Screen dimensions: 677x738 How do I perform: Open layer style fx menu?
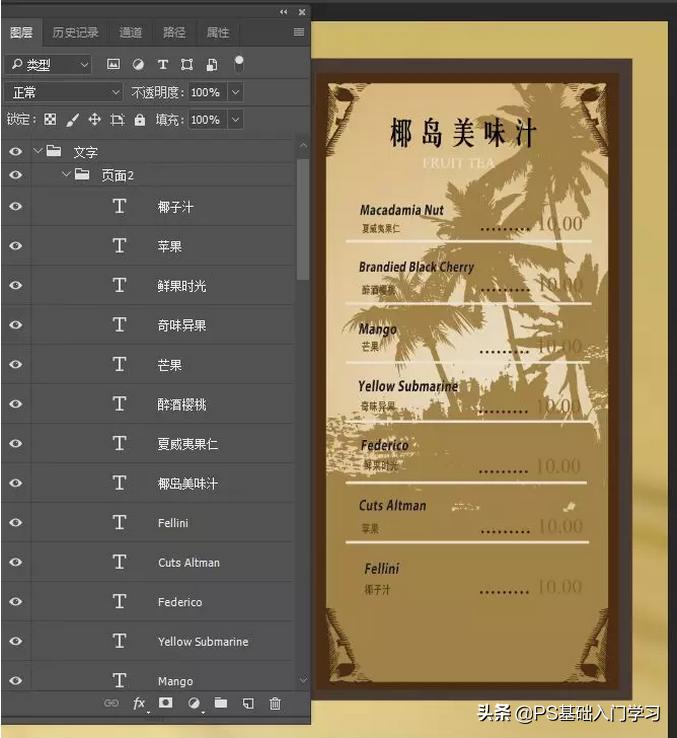(x=139, y=704)
